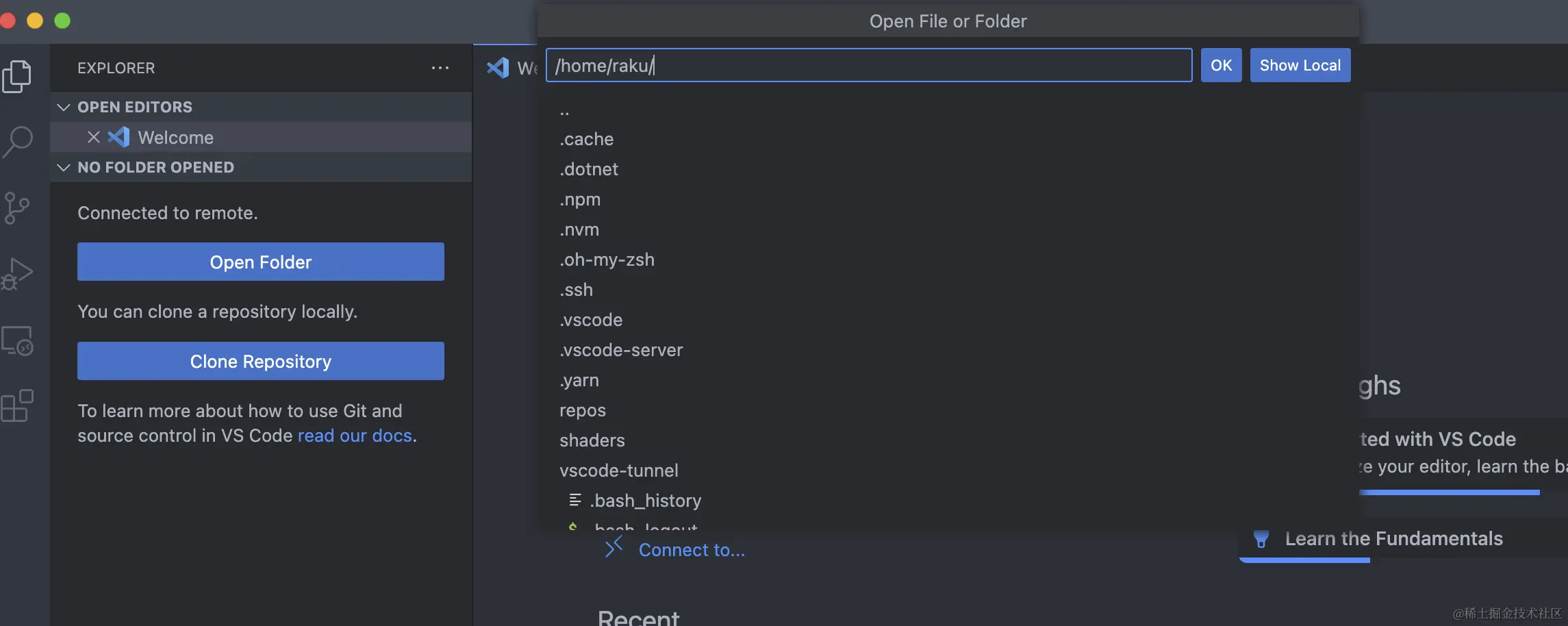Open the "read our docs" link
Image resolution: width=1568 pixels, height=626 pixels.
354,435
